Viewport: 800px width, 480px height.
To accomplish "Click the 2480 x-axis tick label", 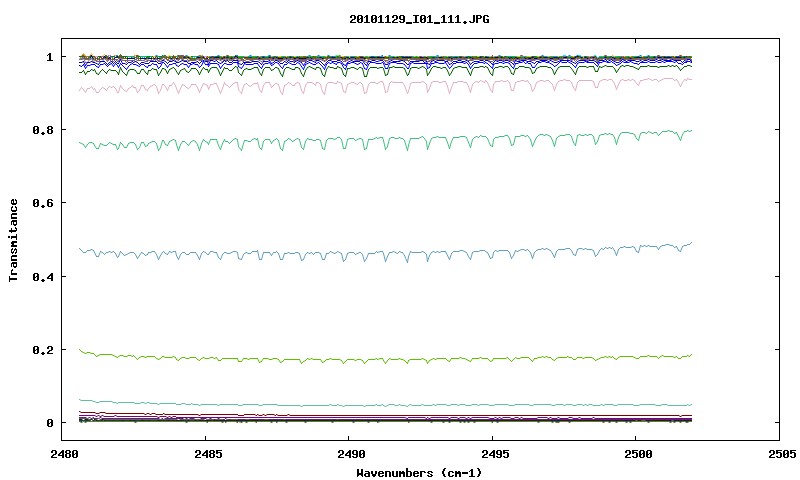I will tap(64, 454).
